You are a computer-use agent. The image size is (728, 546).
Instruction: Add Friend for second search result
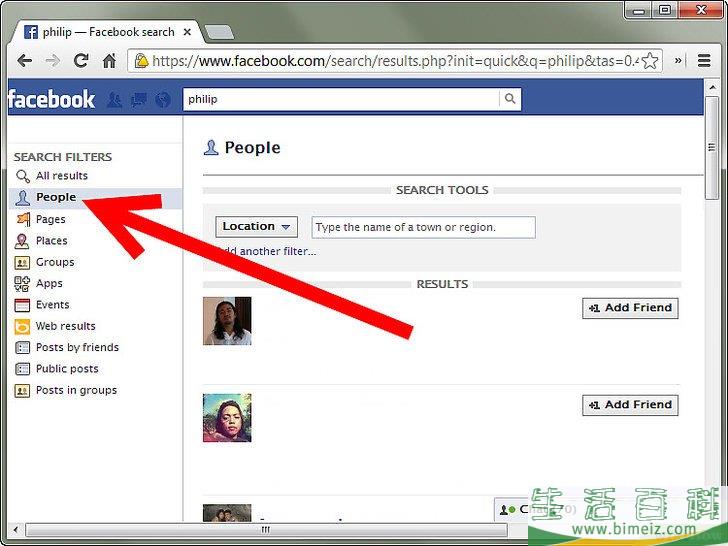coord(630,405)
